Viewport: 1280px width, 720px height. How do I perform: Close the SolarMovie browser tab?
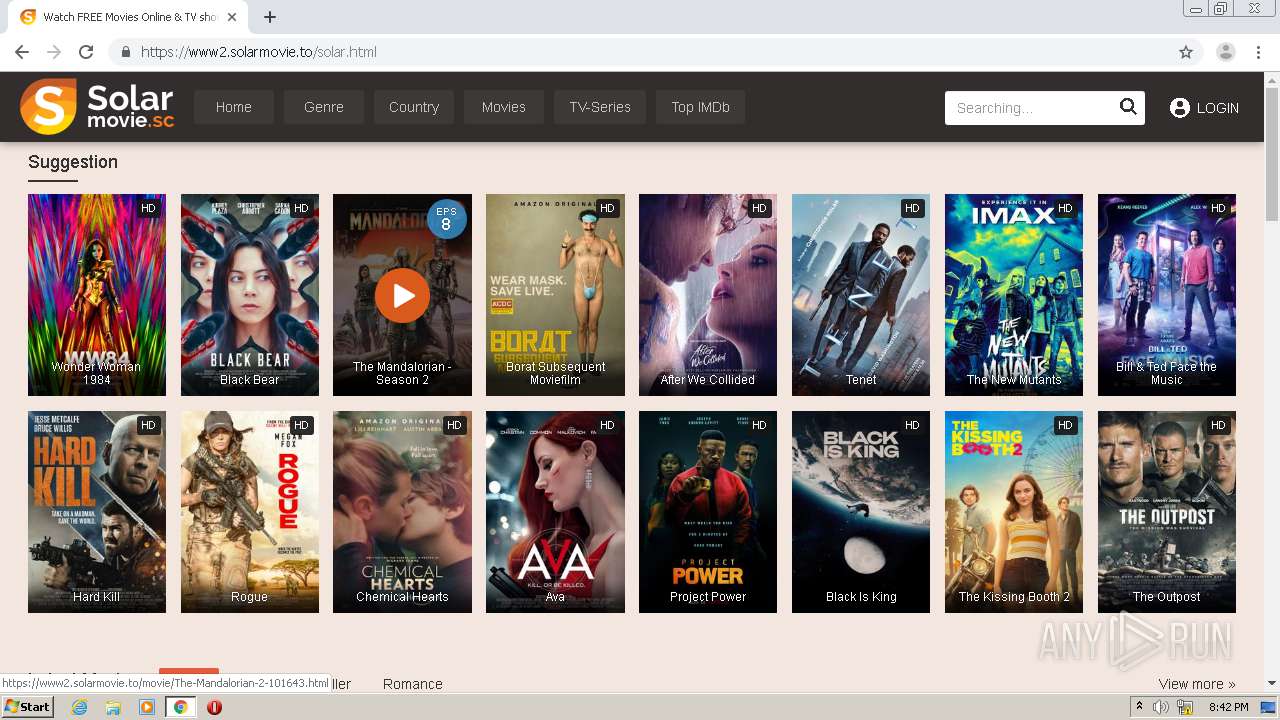[x=232, y=17]
